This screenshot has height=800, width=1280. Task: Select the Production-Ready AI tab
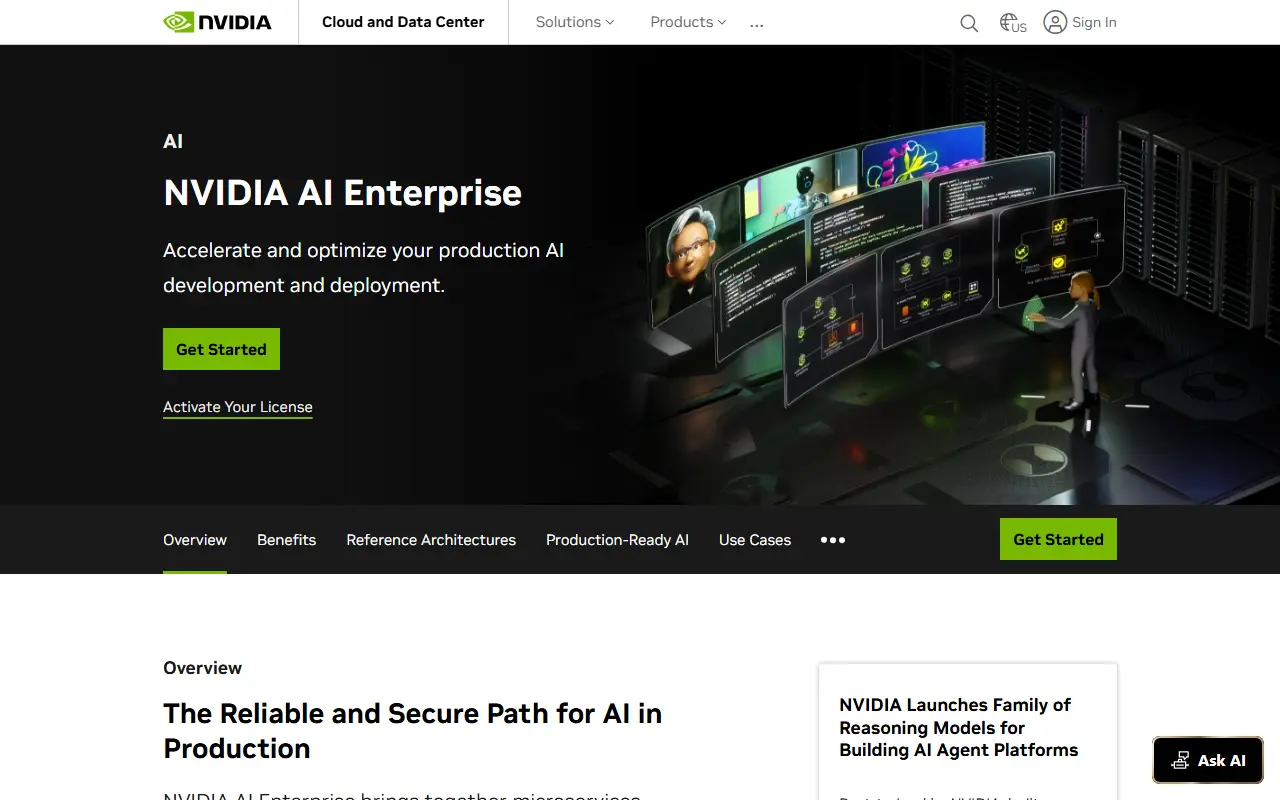click(x=617, y=540)
